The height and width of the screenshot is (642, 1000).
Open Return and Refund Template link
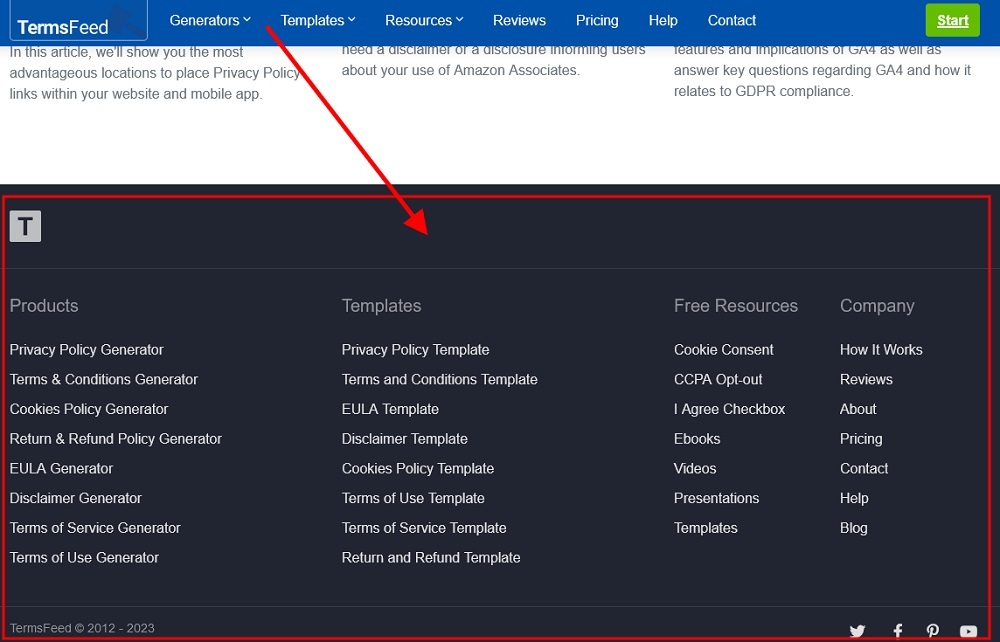click(431, 557)
